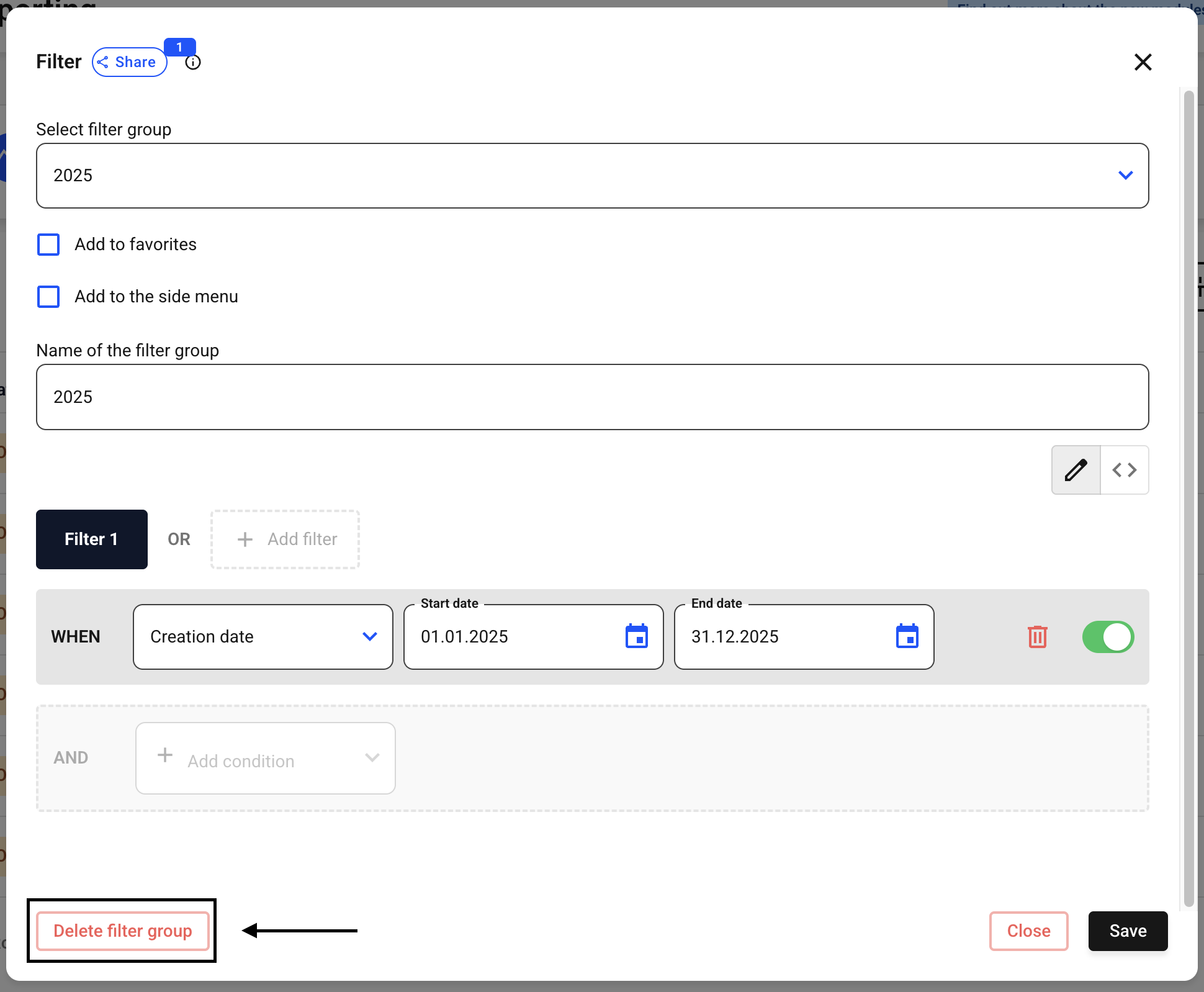
Task: Open the Start date calendar picker
Action: click(637, 636)
